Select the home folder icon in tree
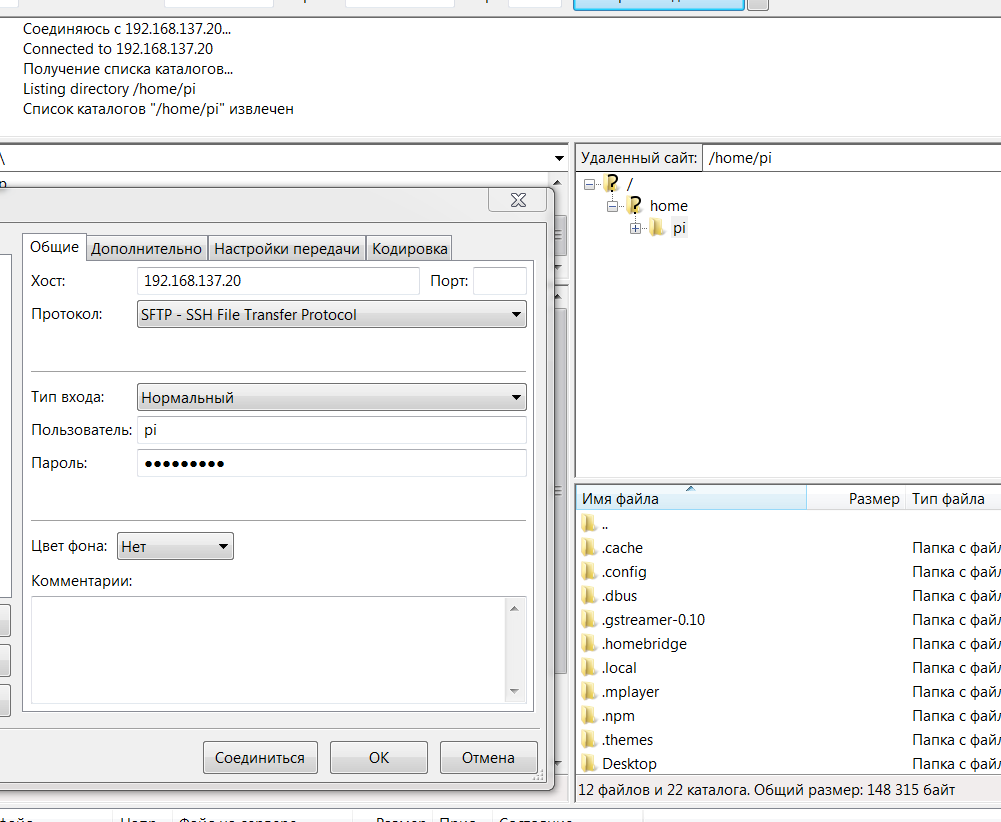Viewport: 1001px width, 822px height. pyautogui.click(x=635, y=206)
